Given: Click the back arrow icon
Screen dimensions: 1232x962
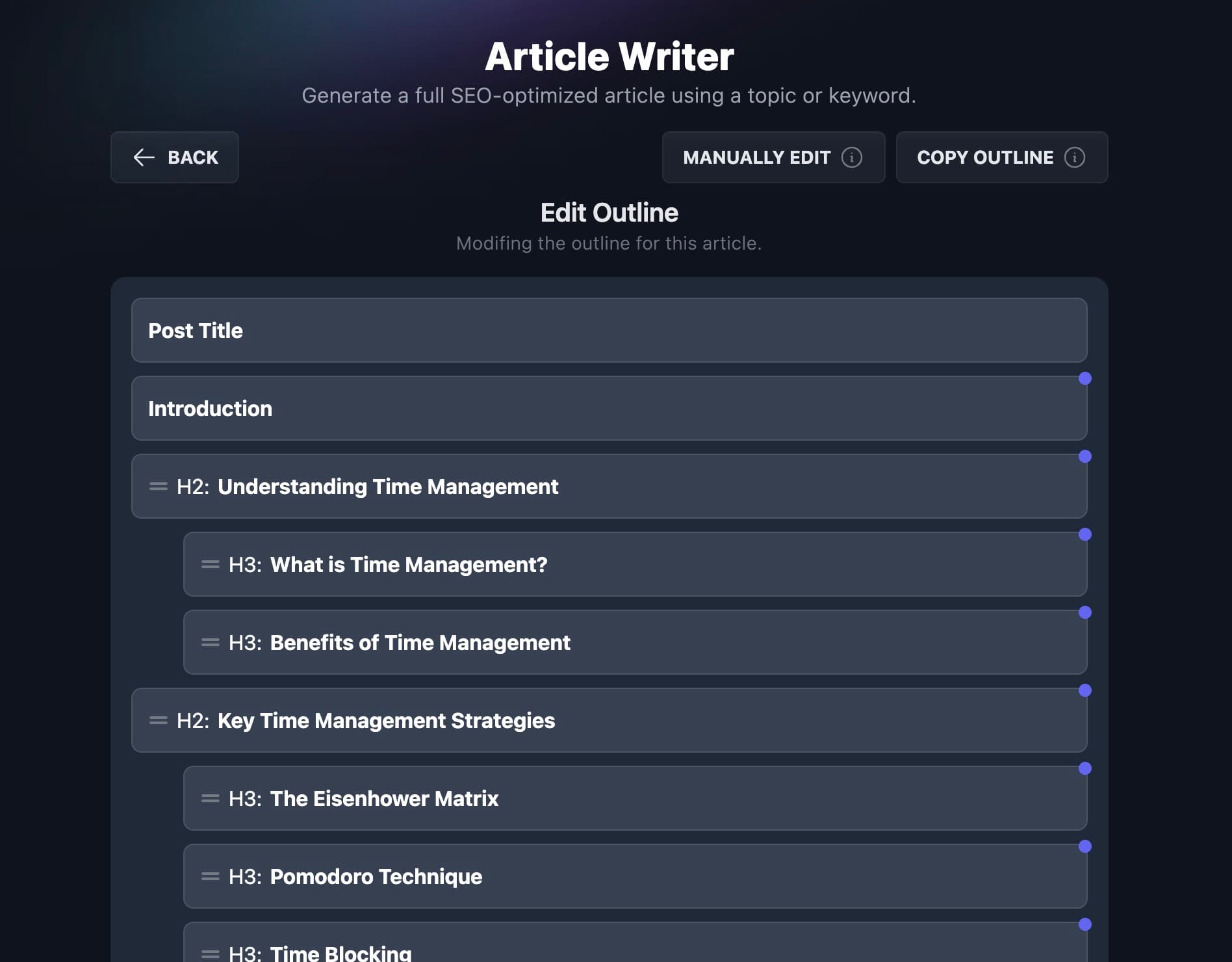Looking at the screenshot, I should [144, 157].
